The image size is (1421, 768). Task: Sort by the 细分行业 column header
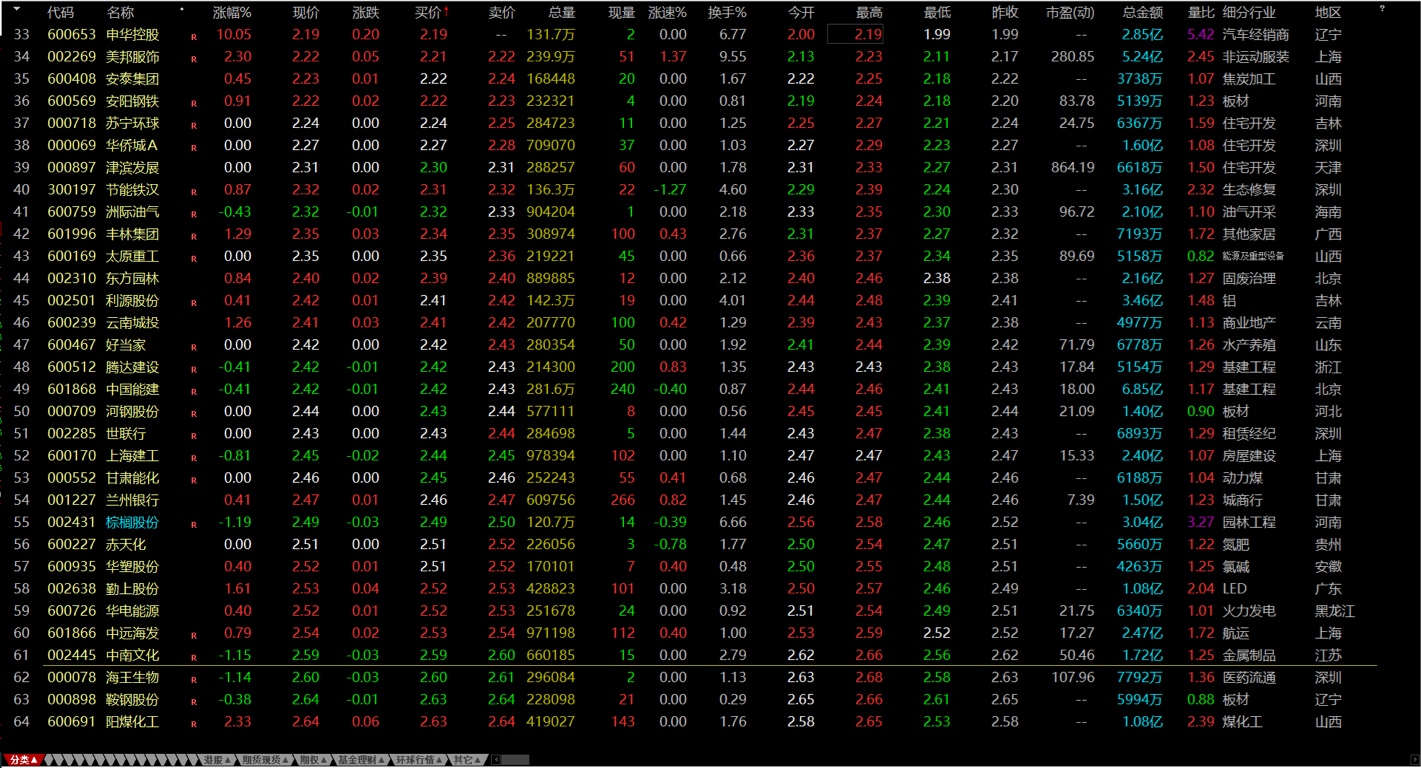pos(1249,13)
